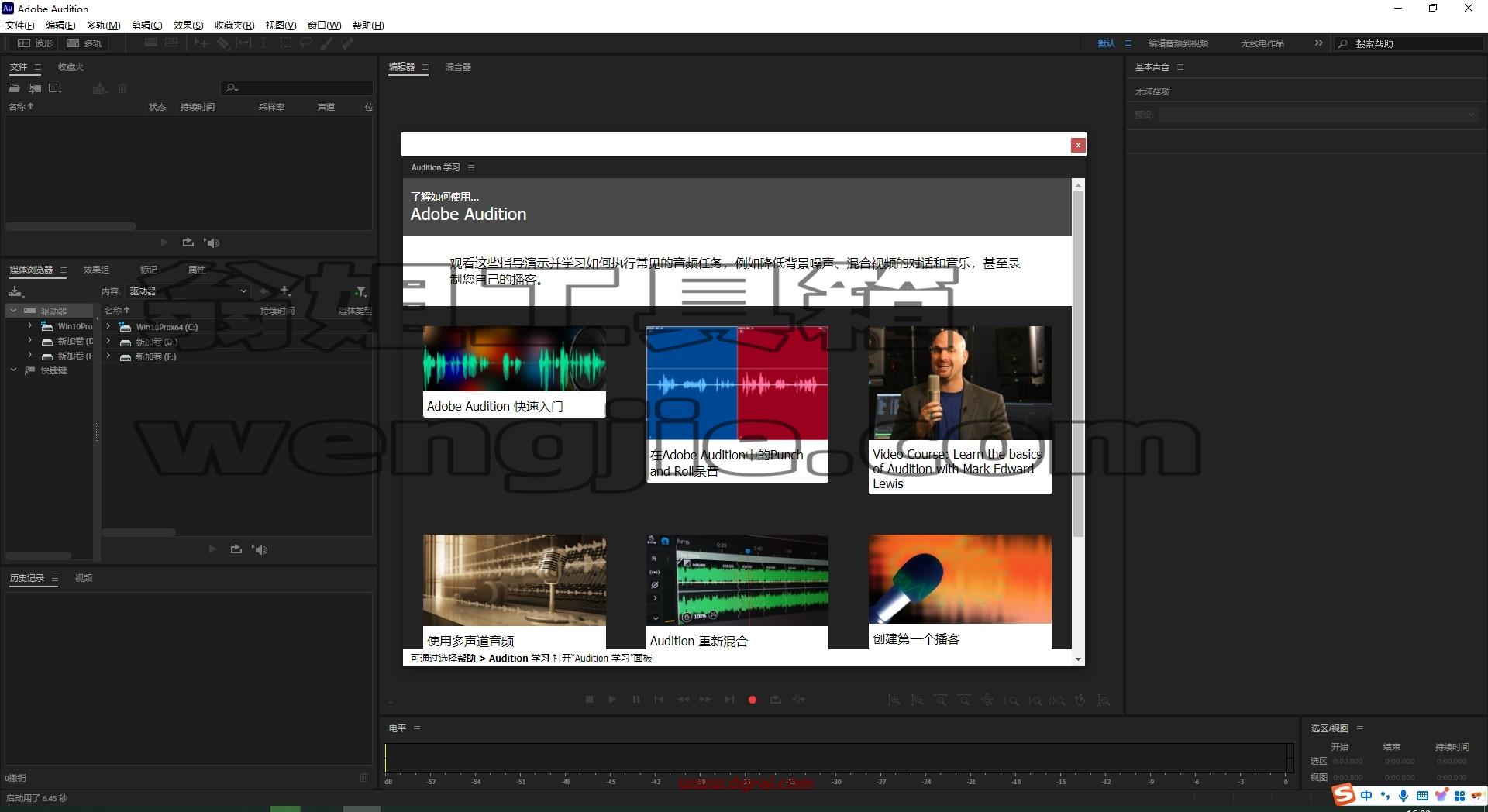Click Media Browser import download icon
This screenshot has width=1488, height=812.
(15, 291)
